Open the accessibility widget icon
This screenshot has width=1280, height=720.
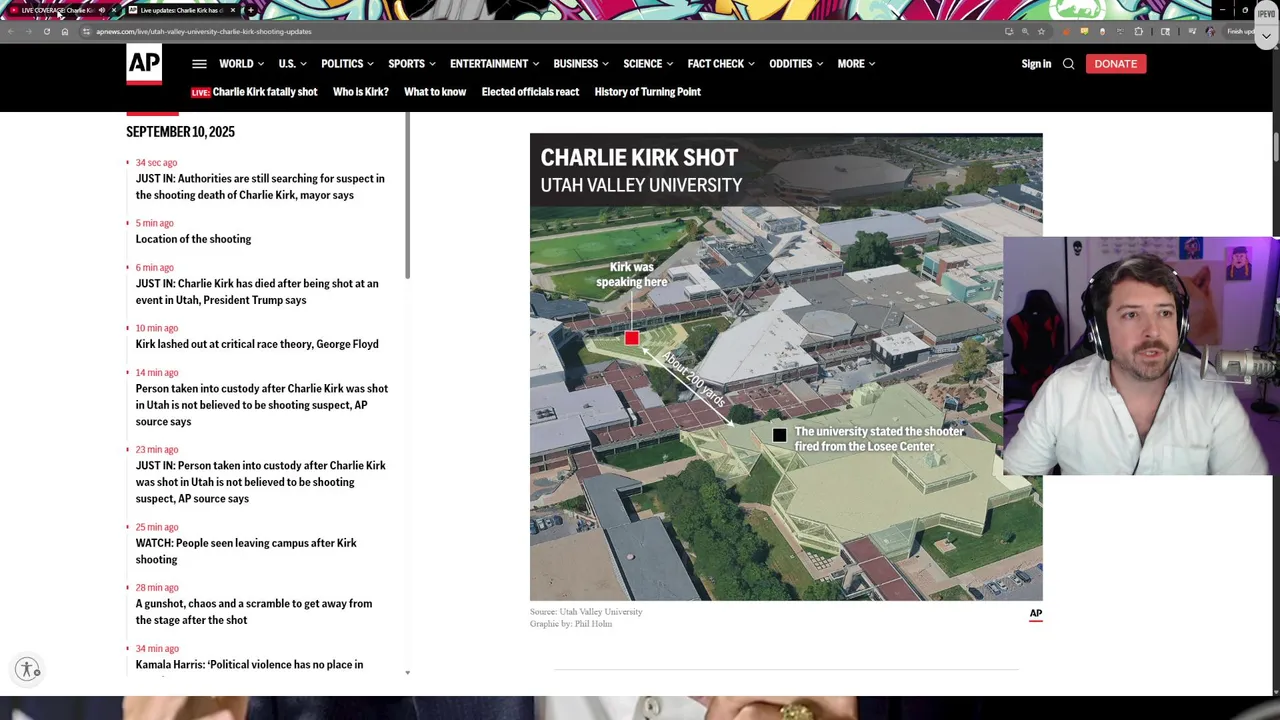pyautogui.click(x=28, y=669)
